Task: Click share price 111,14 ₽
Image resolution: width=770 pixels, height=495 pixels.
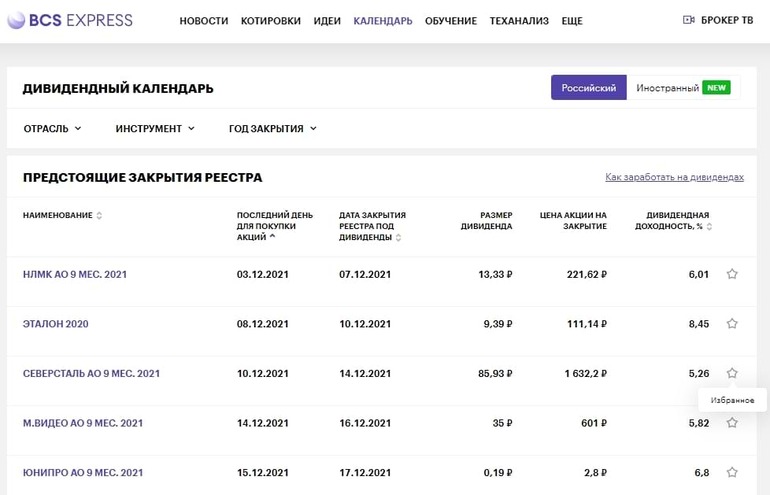Action: (x=587, y=324)
